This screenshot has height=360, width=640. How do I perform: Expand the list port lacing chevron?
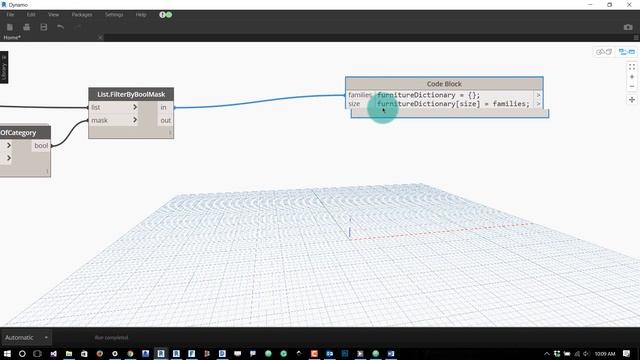coord(135,107)
